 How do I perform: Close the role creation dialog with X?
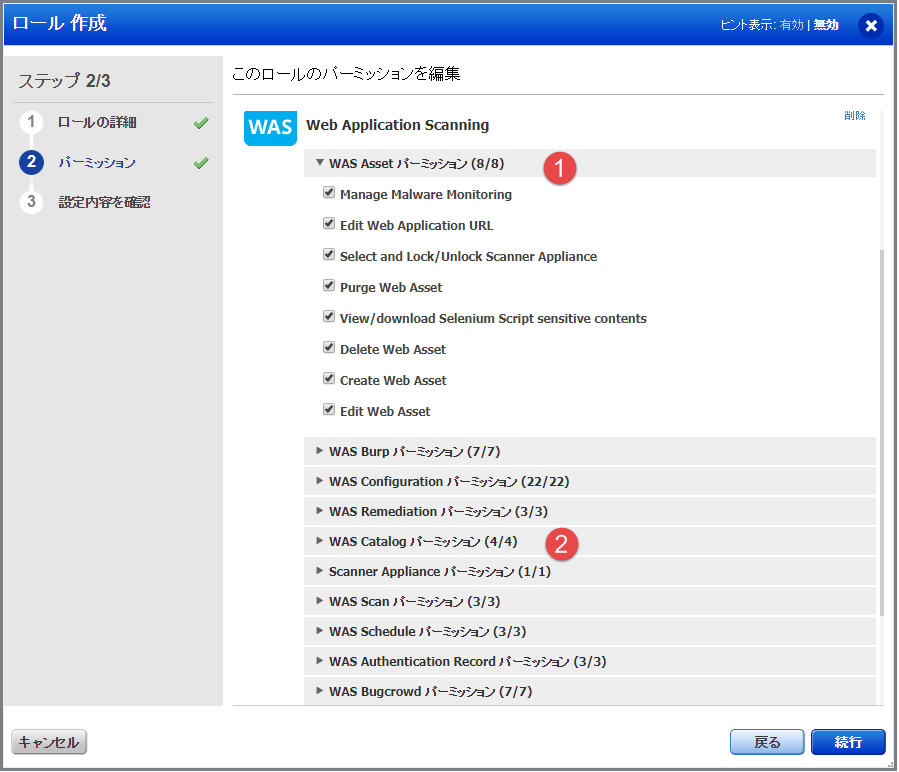(870, 25)
